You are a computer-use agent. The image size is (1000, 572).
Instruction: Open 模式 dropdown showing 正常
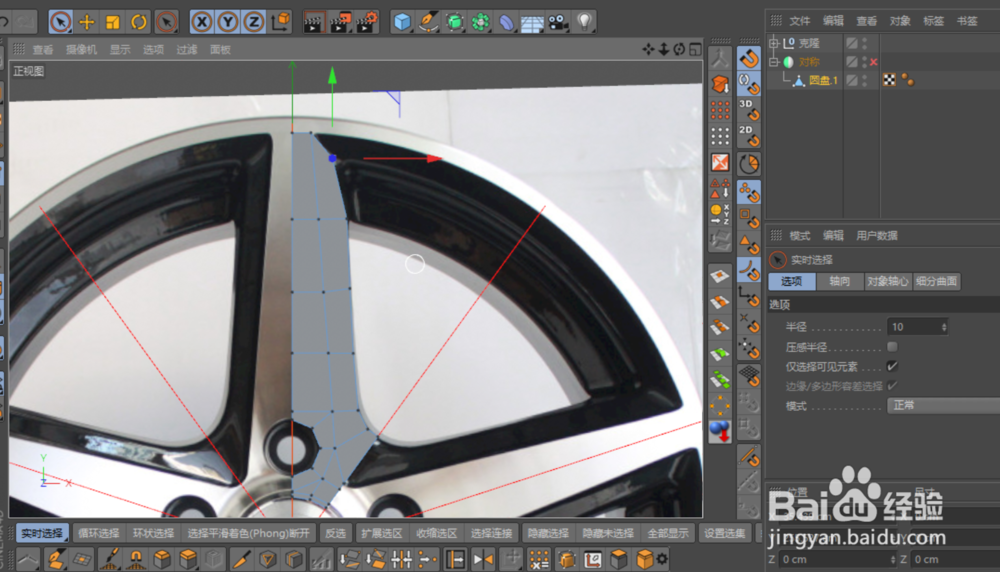pos(943,406)
